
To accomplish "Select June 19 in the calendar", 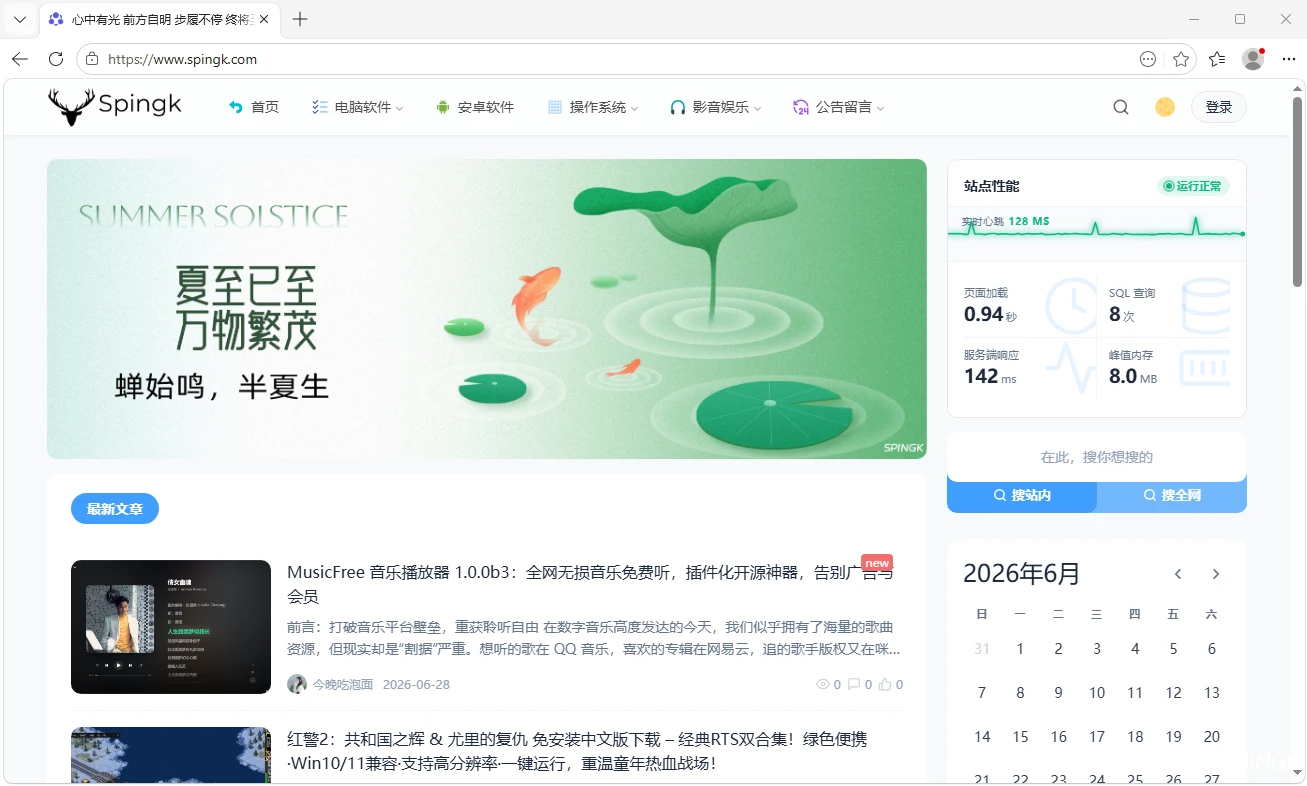I will (1174, 737).
